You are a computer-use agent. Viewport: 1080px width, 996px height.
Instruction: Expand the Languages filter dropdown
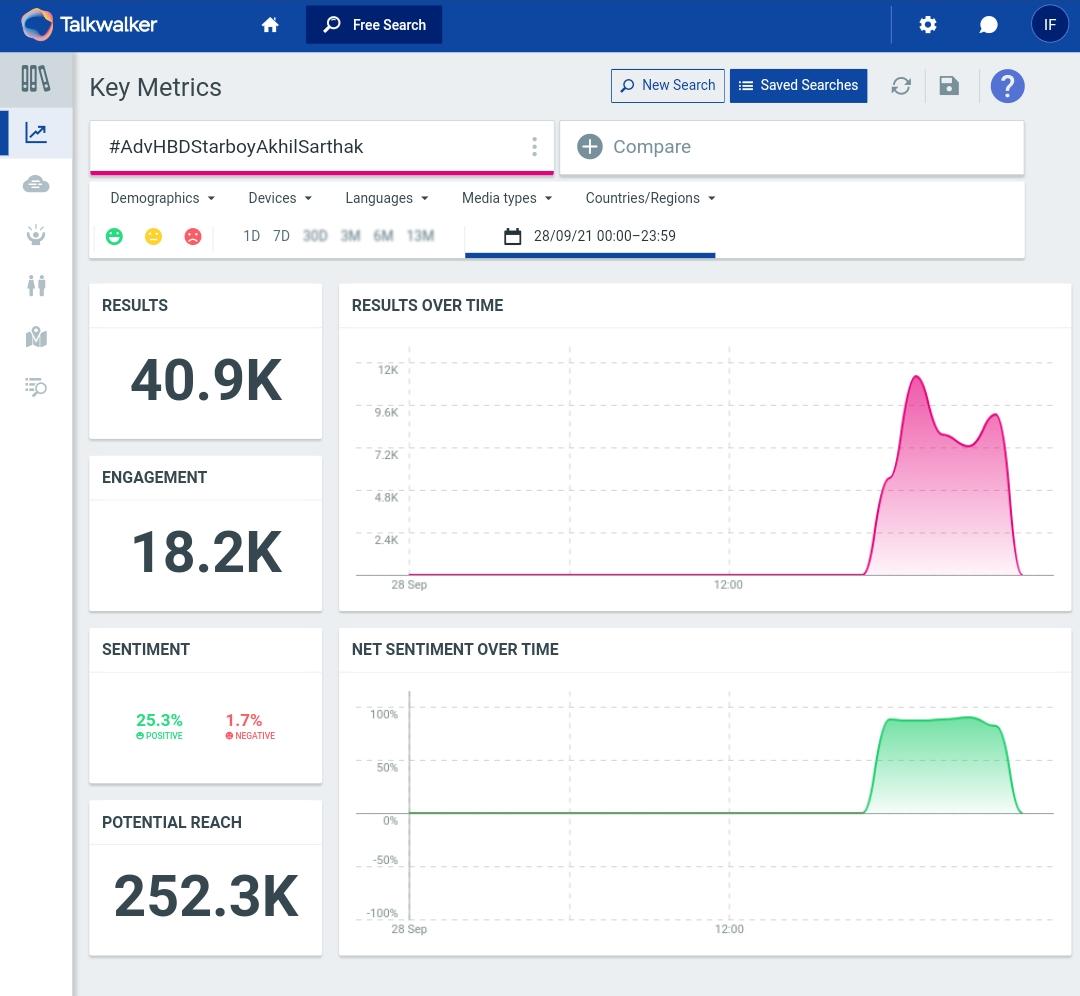tap(387, 198)
